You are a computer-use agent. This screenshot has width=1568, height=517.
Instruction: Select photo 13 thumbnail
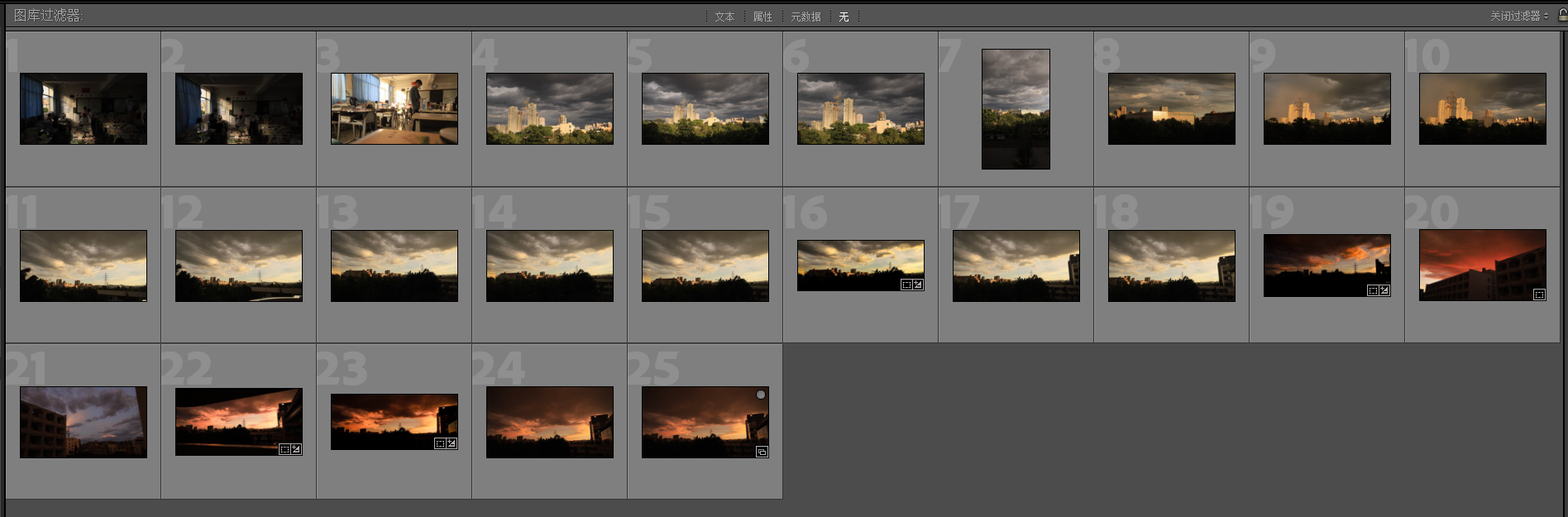pos(394,266)
